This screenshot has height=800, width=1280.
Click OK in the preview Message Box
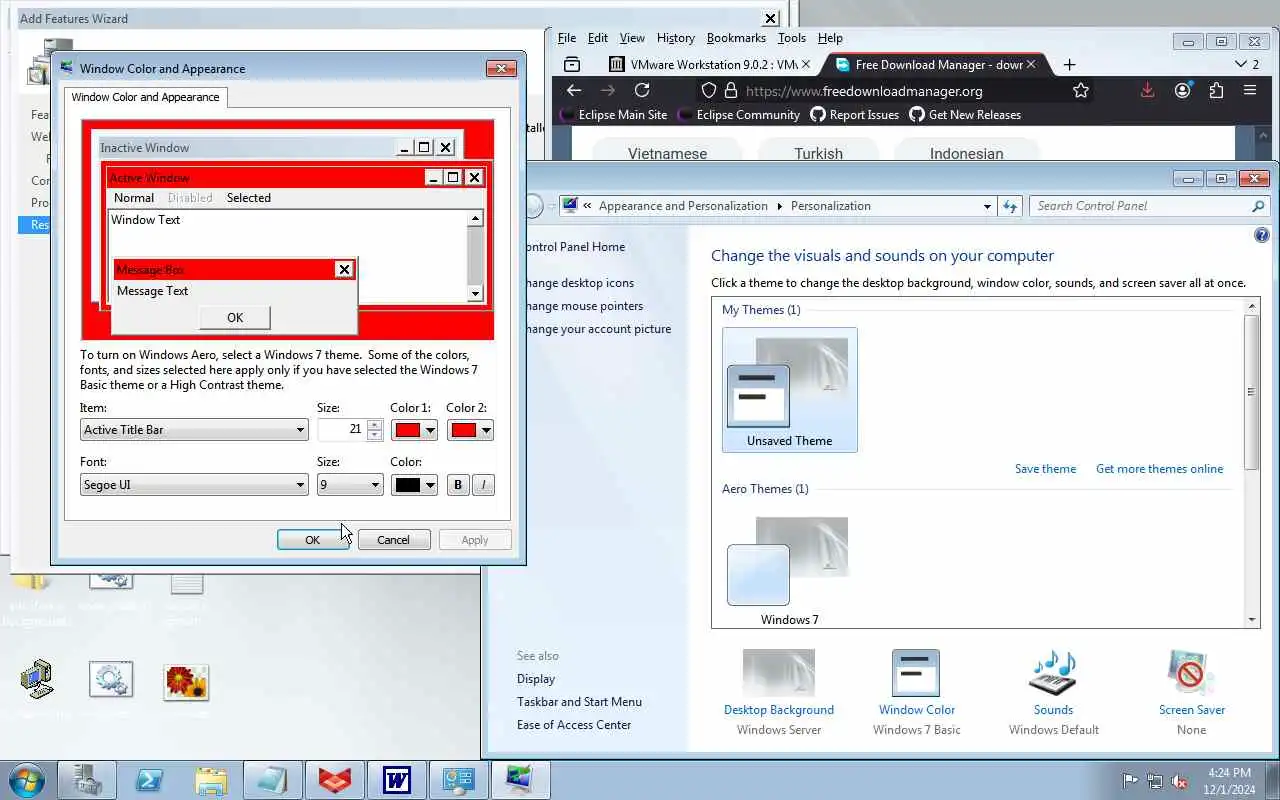tap(235, 318)
